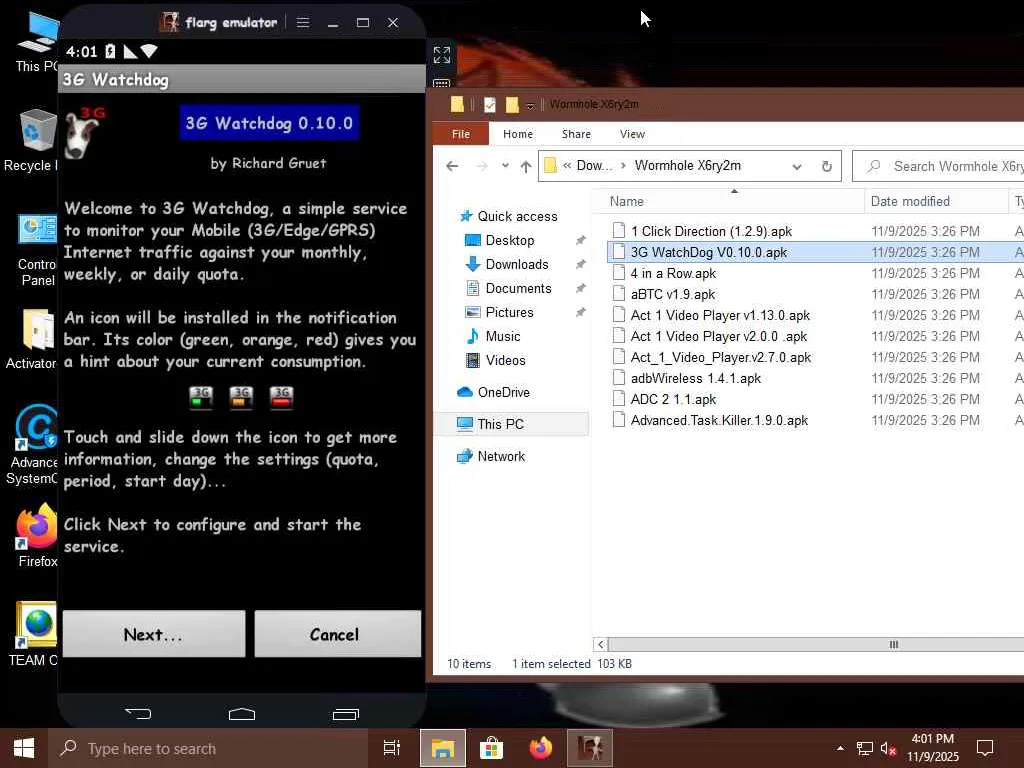Tap the Android back navigation button
Image resolution: width=1024 pixels, height=768 pixels.
(x=138, y=714)
